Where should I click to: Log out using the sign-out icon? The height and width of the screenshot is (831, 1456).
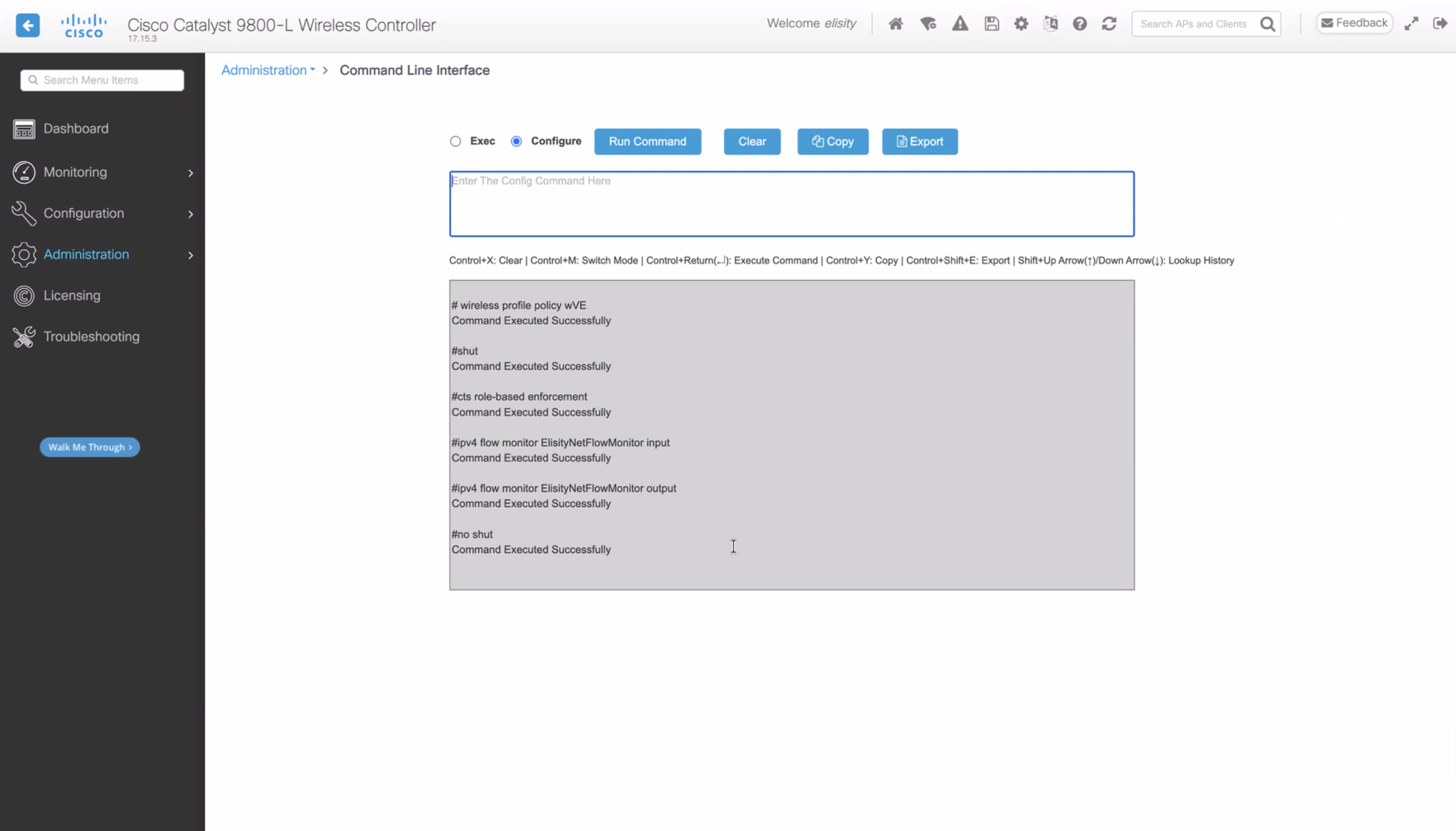1440,24
